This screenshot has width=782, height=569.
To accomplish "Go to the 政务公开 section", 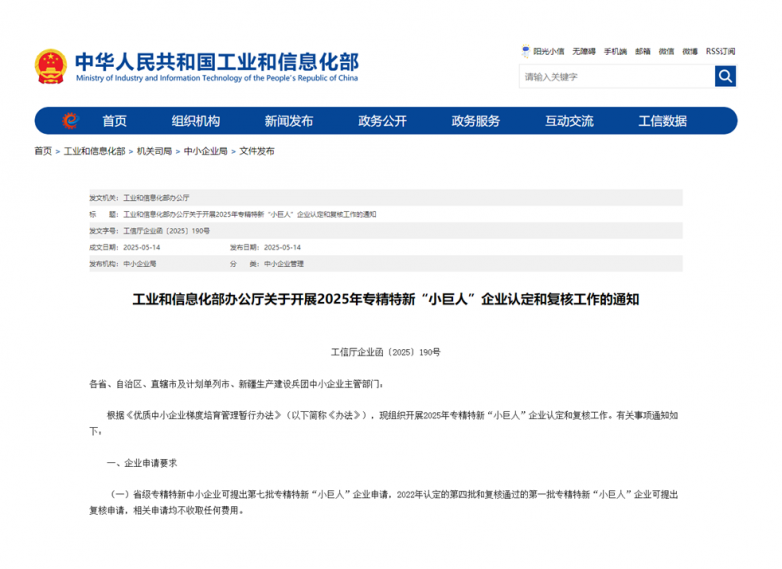I will coord(382,121).
